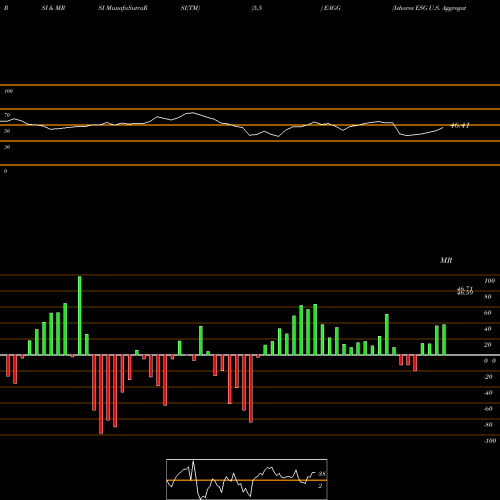
Task: Click the 40 axis label on MR chart
Action: [x=488, y=329]
